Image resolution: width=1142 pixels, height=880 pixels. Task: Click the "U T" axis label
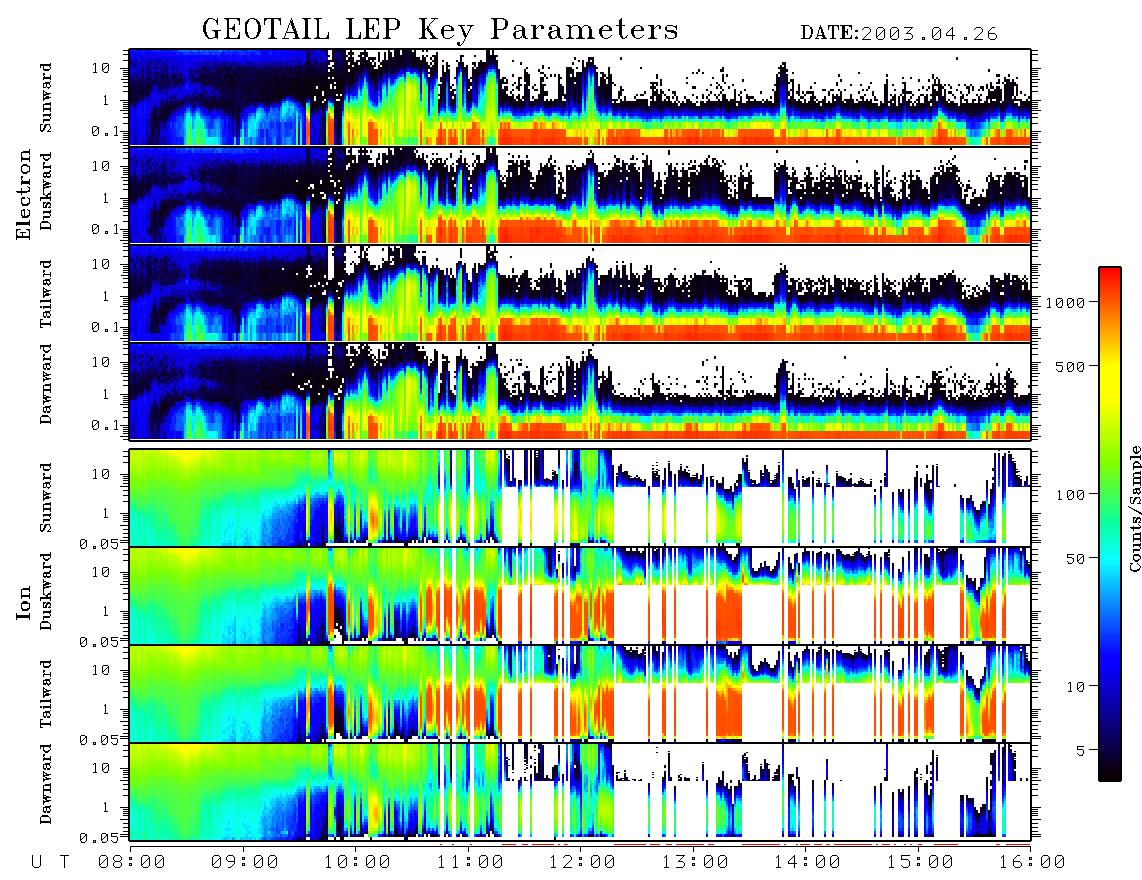(50, 863)
